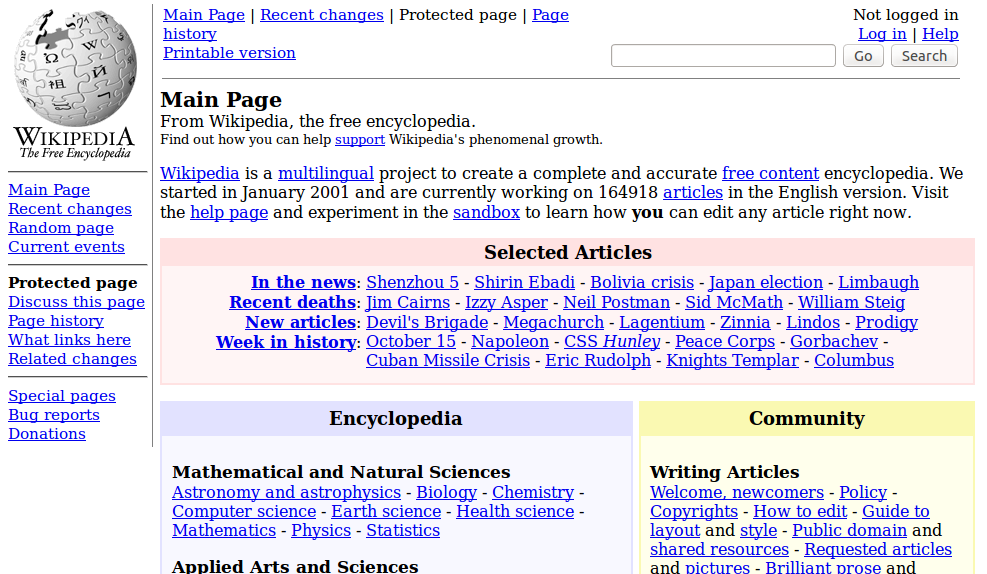Open the Mathematics link
987x574 pixels.
tap(224, 531)
